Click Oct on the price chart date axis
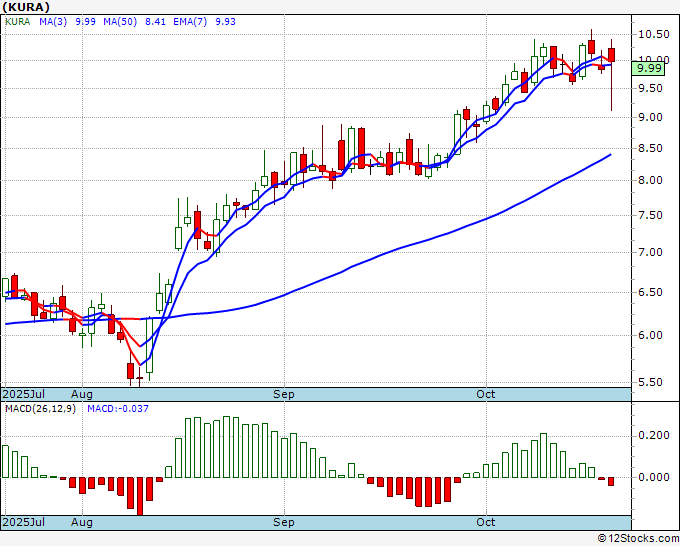 [485, 394]
